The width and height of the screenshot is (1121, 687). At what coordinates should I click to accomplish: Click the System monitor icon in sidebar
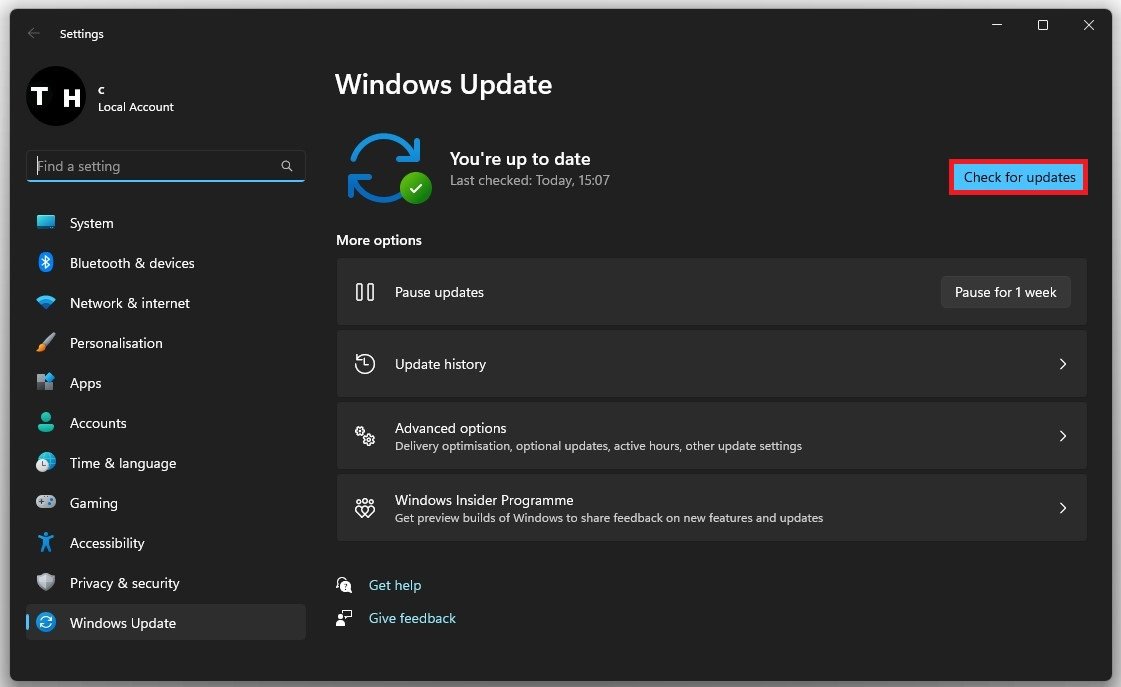(x=46, y=222)
